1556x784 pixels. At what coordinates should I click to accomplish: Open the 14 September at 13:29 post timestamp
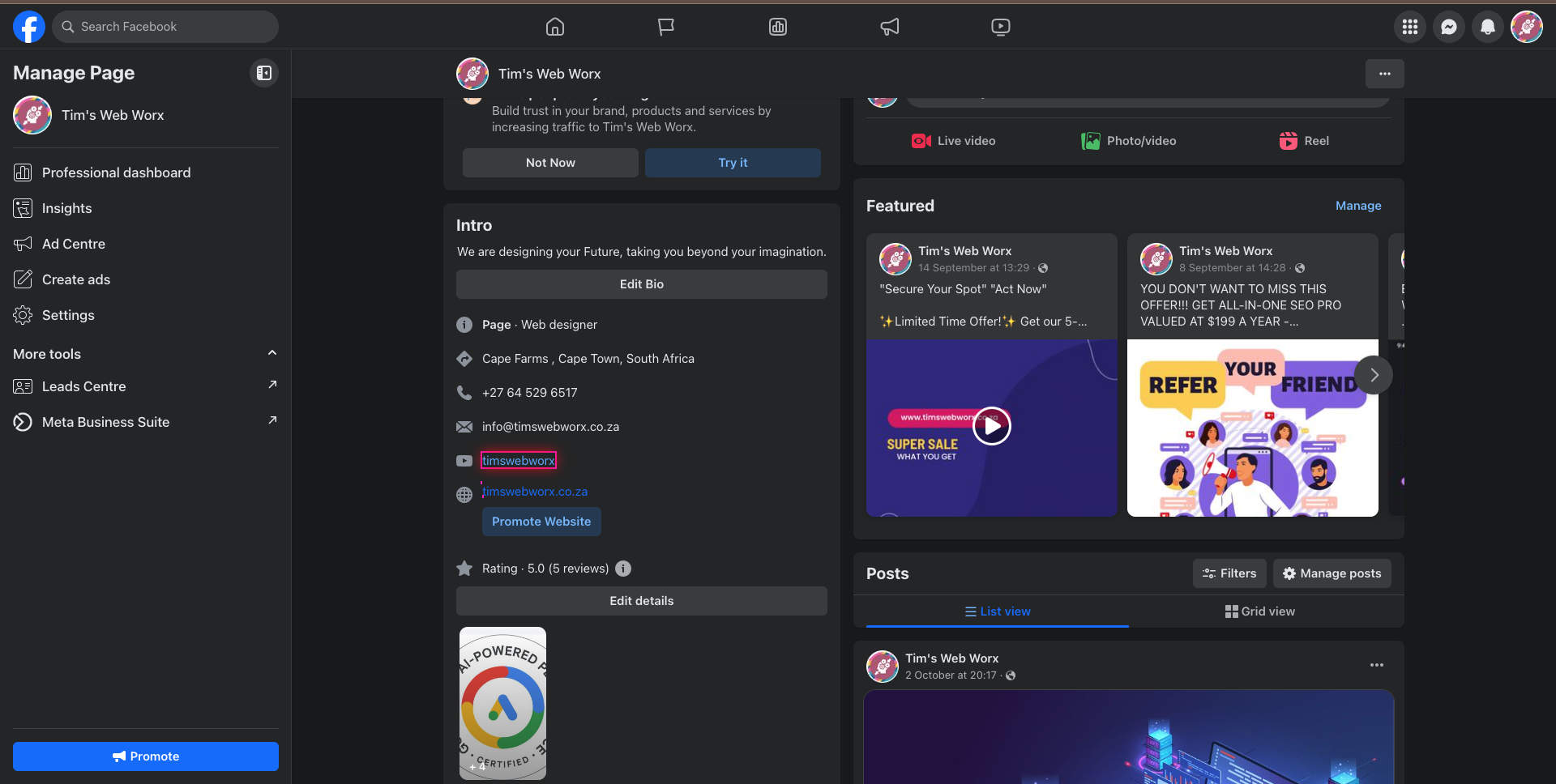point(973,268)
